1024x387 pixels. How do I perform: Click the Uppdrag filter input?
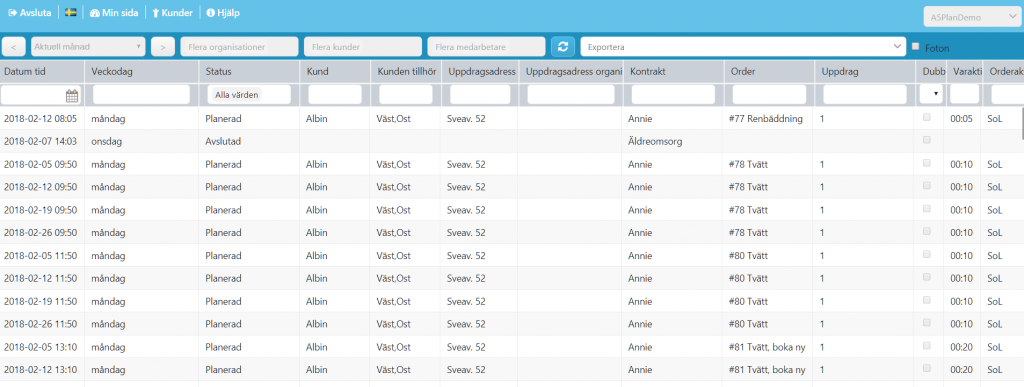point(865,95)
